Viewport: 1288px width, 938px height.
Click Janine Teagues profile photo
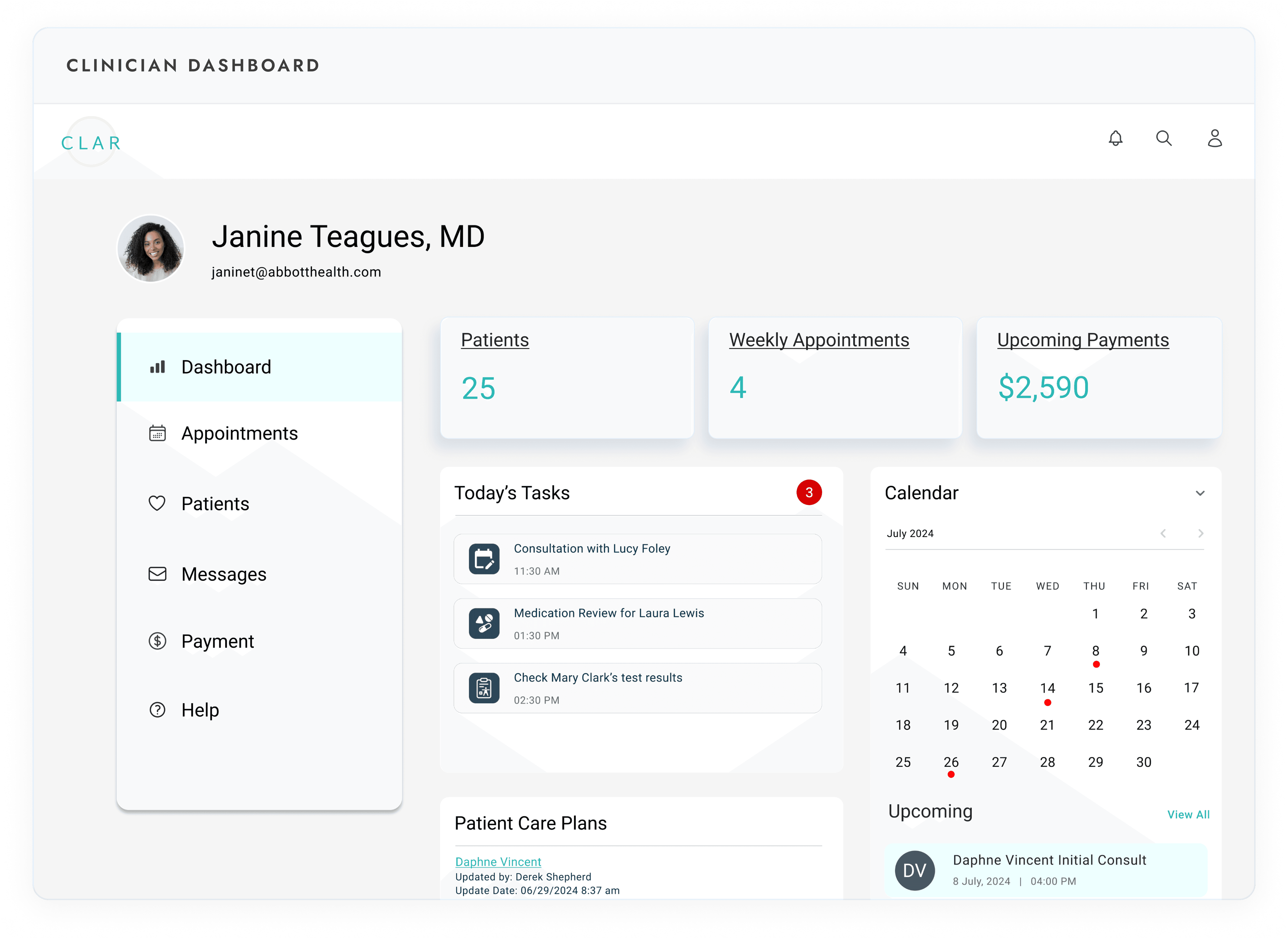click(151, 249)
